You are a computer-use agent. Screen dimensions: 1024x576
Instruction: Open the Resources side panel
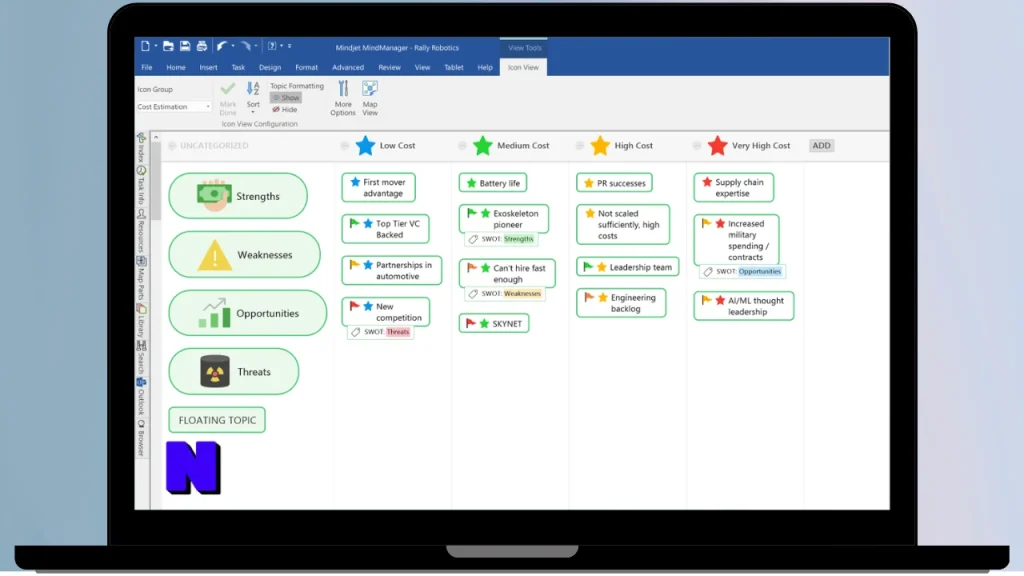coord(141,231)
